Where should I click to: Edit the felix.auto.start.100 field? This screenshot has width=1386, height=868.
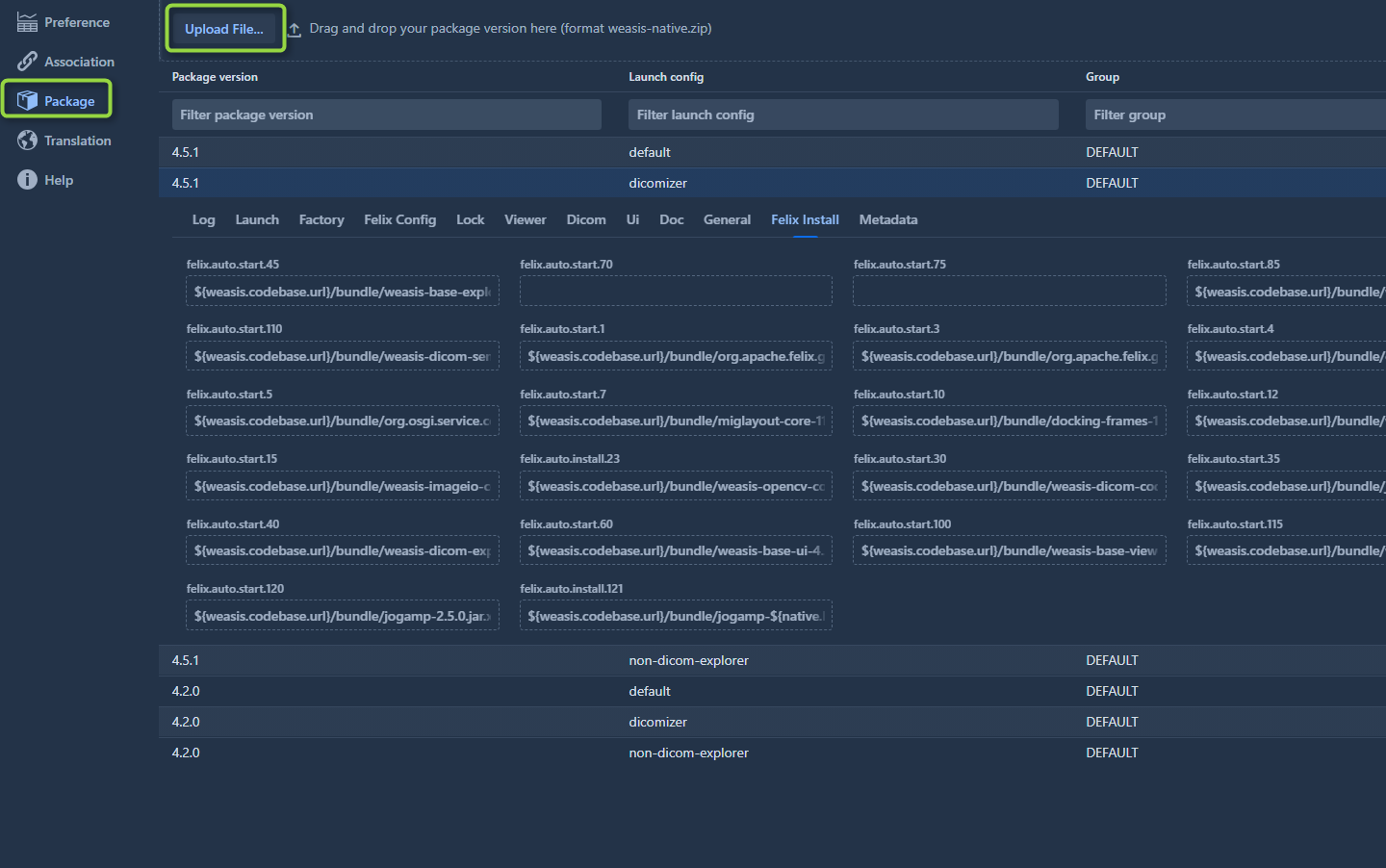pyautogui.click(x=1010, y=550)
